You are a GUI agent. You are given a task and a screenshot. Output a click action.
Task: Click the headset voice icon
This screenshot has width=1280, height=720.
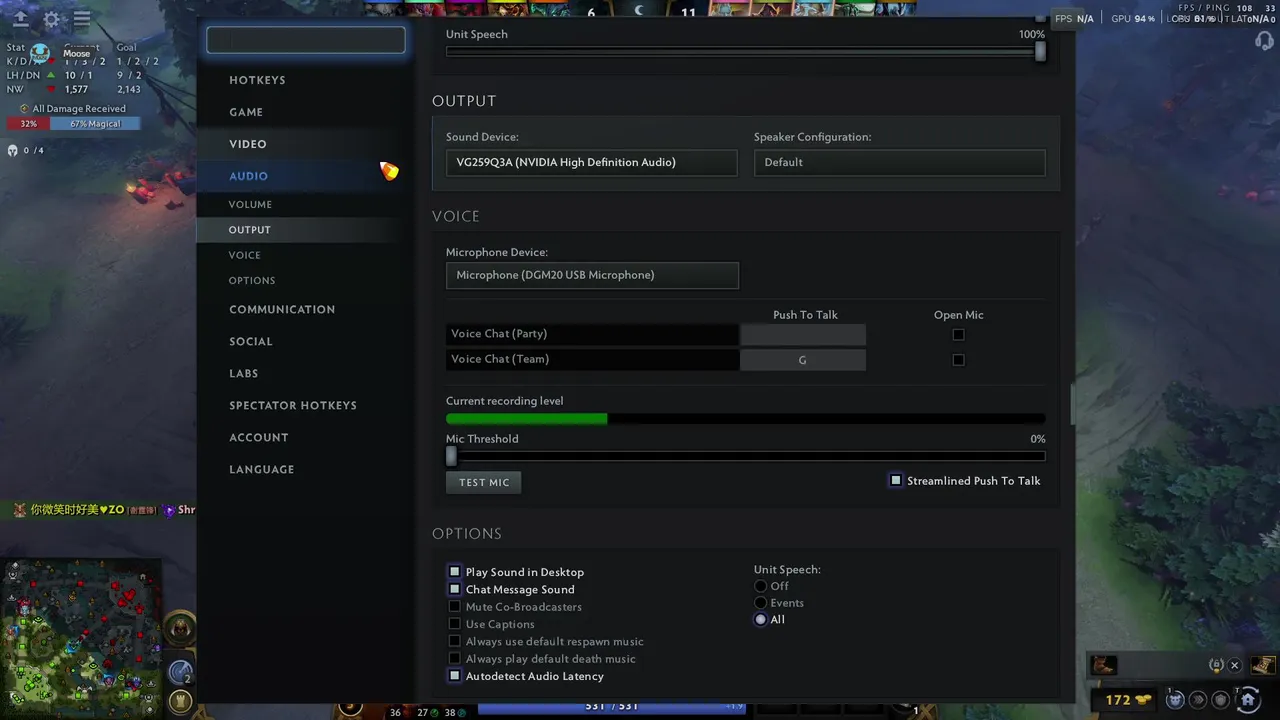(1264, 41)
